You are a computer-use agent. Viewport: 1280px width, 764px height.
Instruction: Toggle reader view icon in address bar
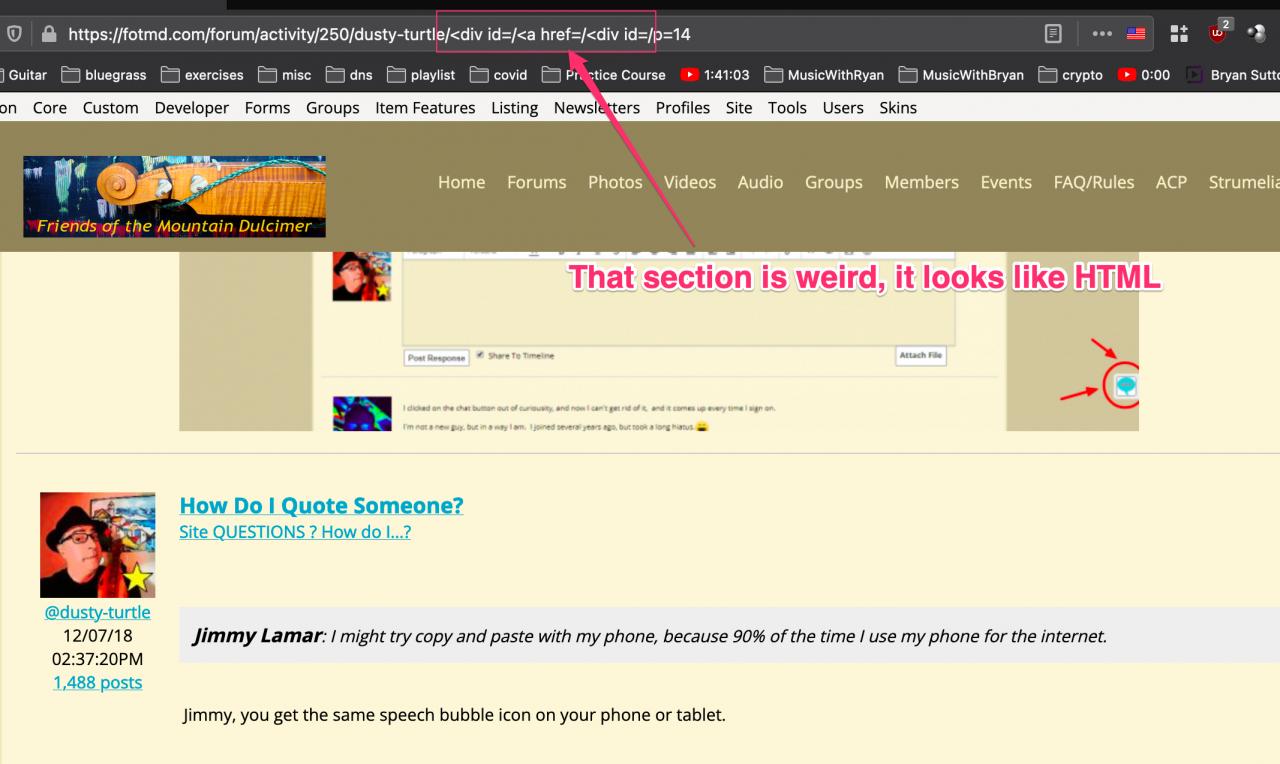pos(1053,34)
